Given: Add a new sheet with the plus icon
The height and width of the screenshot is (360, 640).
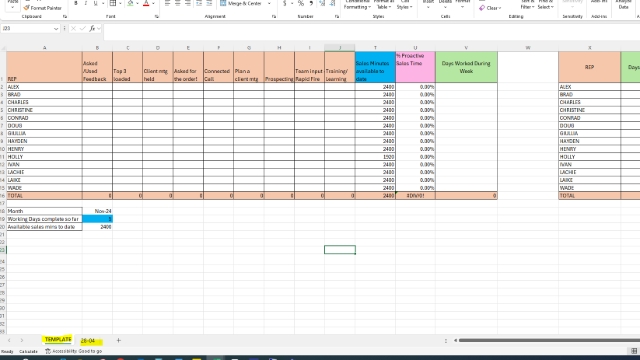Looking at the screenshot, I should [x=118, y=340].
